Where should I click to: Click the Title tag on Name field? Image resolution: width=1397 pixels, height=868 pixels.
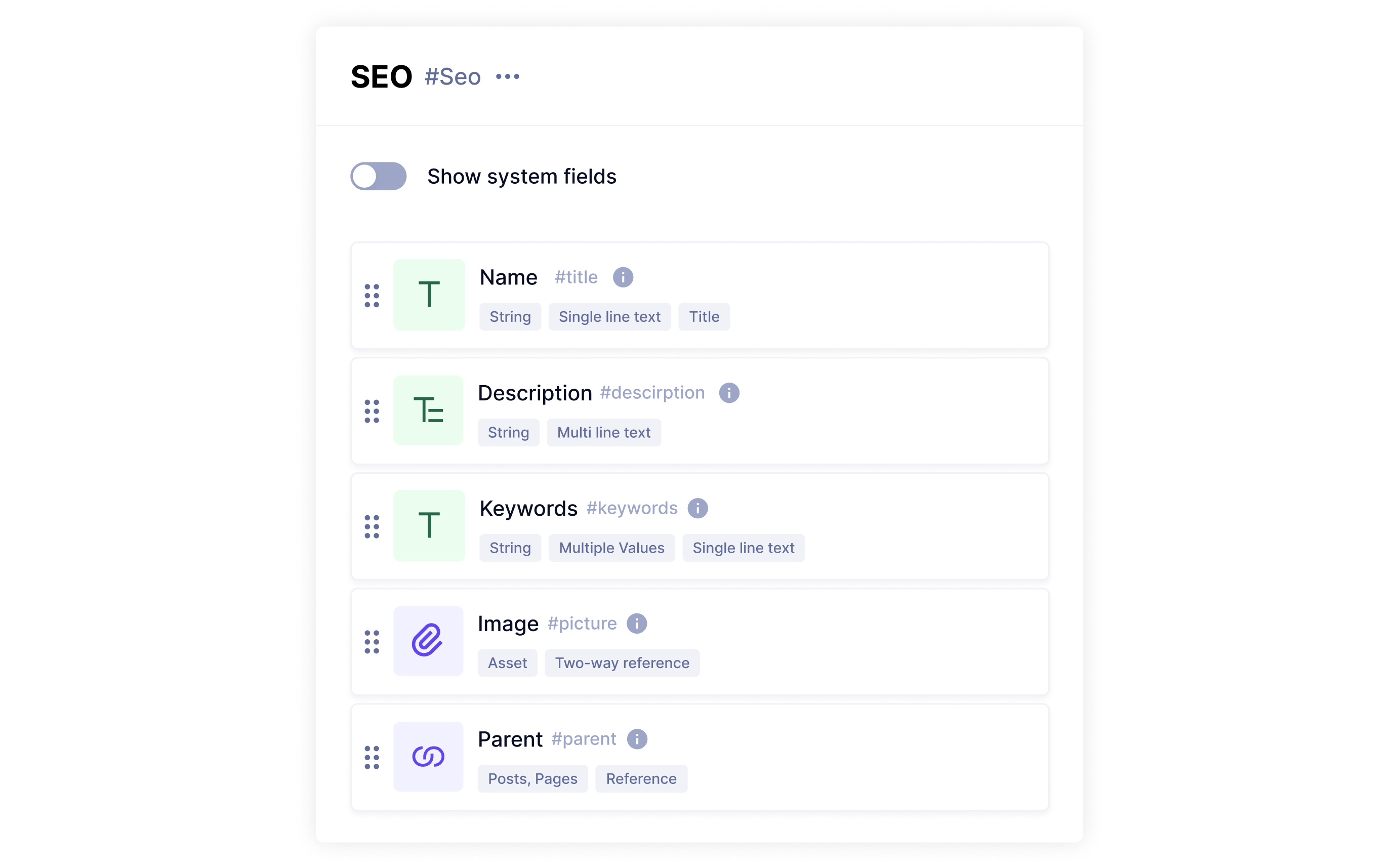click(704, 317)
